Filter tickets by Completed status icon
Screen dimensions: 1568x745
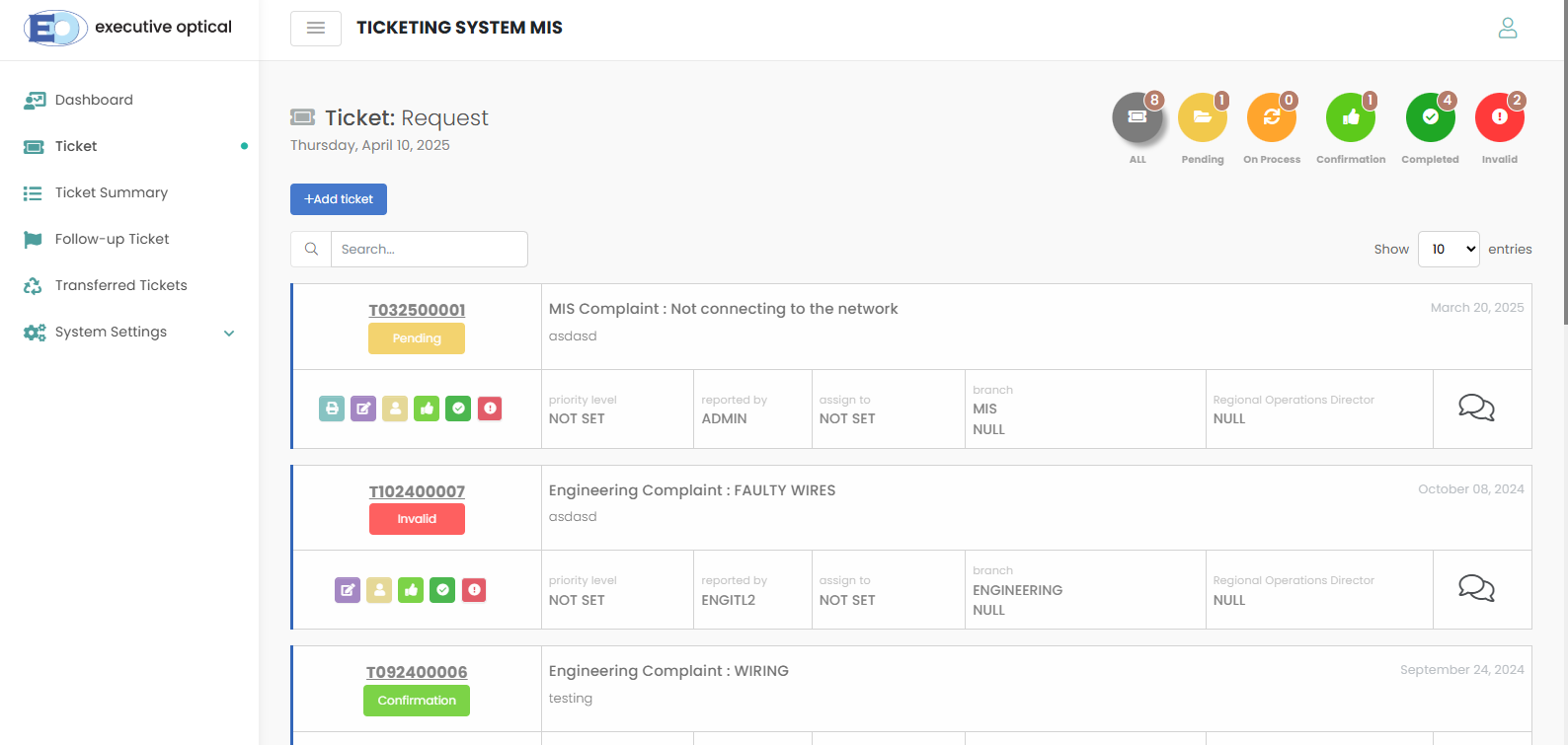pyautogui.click(x=1431, y=117)
